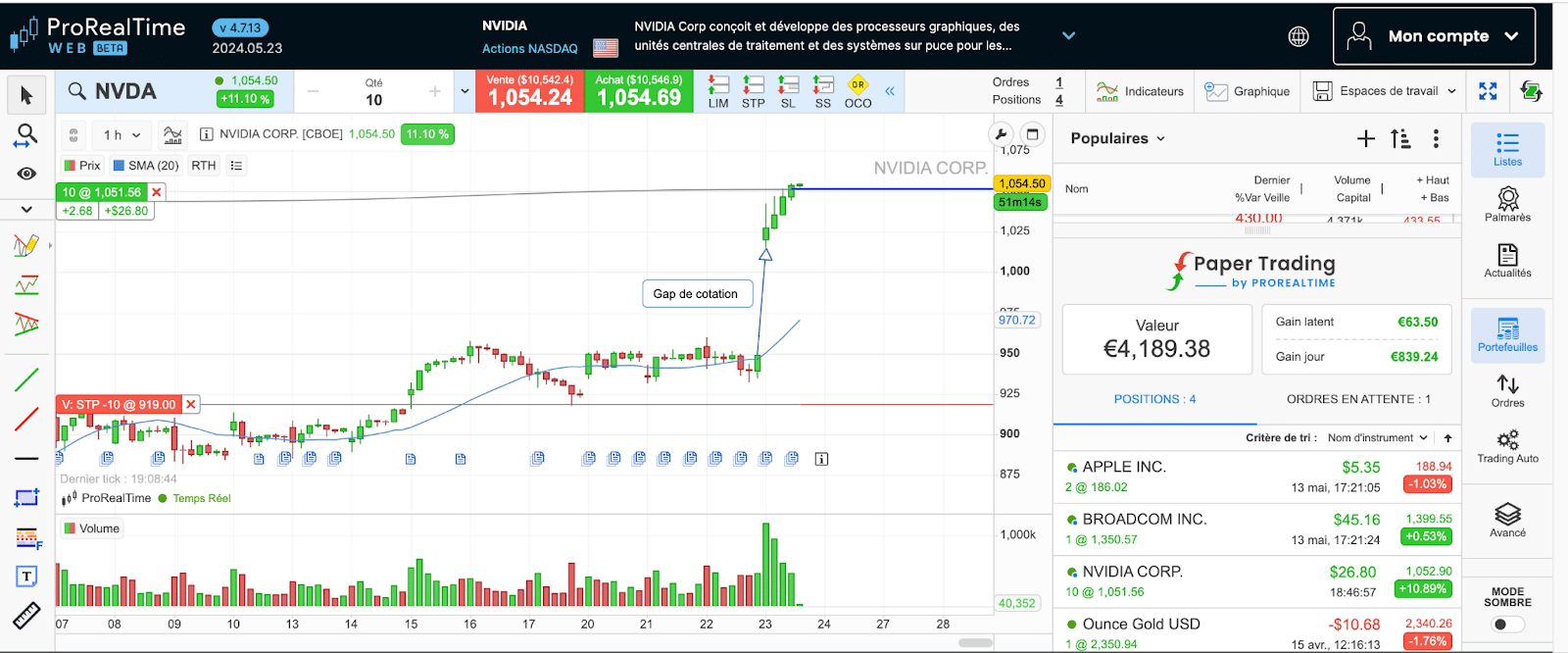
Task: Open the Actualités sidebar panel
Action: pos(1507,261)
